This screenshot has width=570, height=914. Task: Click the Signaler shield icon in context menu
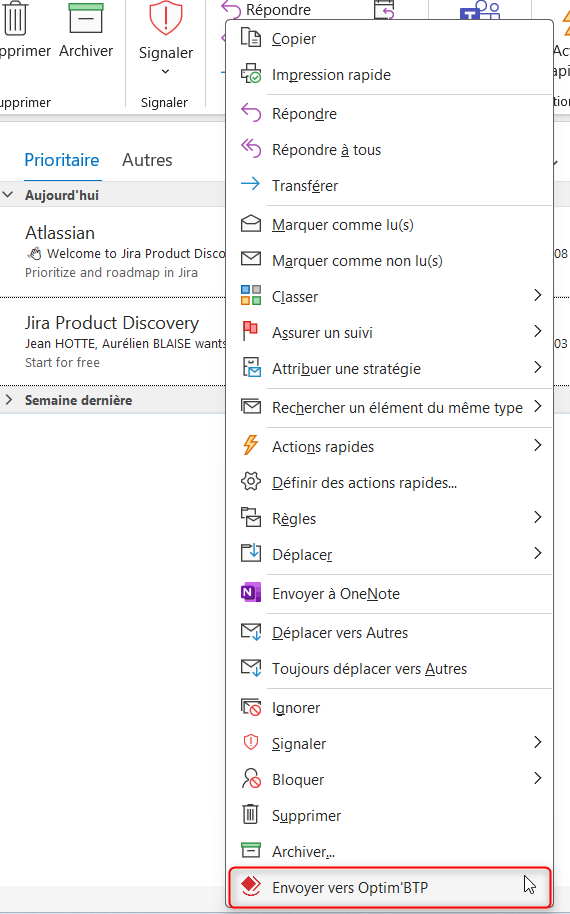[251, 742]
